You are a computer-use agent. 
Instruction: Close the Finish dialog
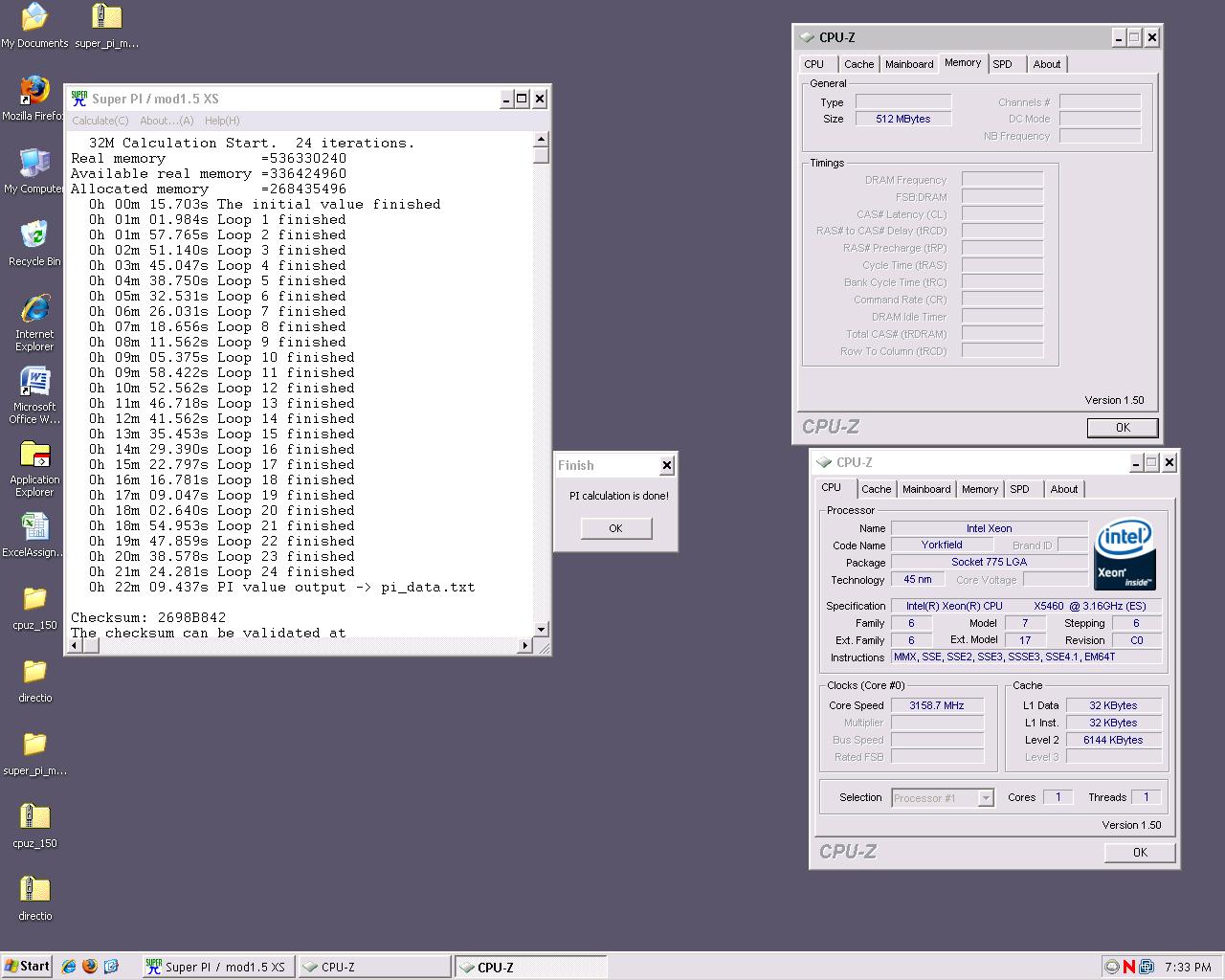click(x=667, y=466)
